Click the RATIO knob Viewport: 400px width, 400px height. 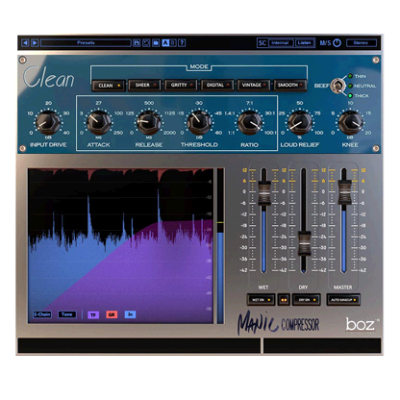click(249, 123)
